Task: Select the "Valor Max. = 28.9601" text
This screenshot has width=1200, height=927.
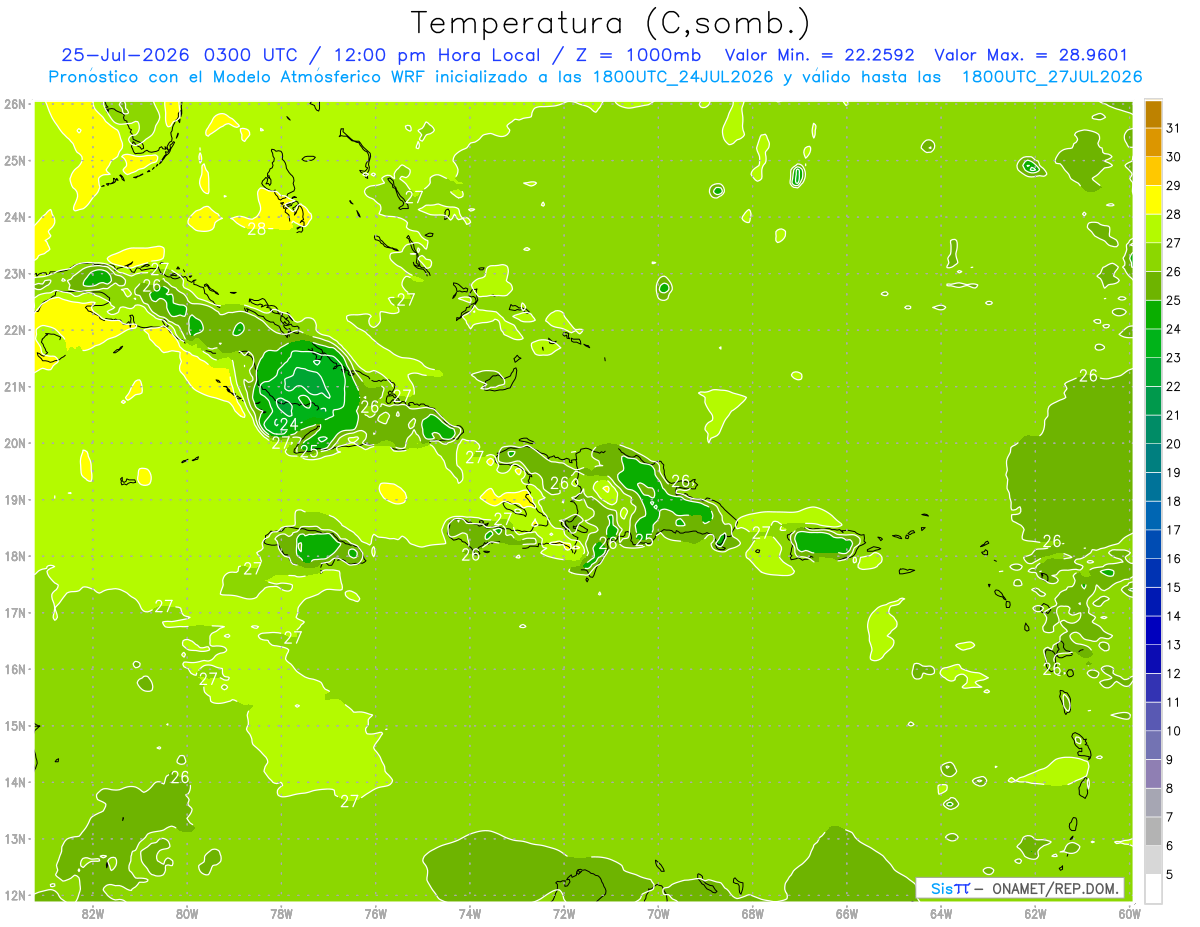Action: tap(1031, 55)
